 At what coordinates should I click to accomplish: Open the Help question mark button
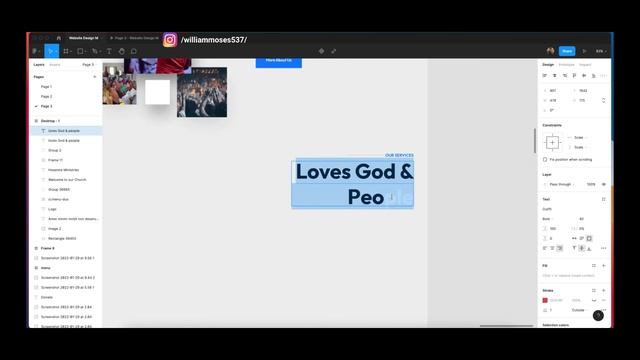tap(598, 316)
